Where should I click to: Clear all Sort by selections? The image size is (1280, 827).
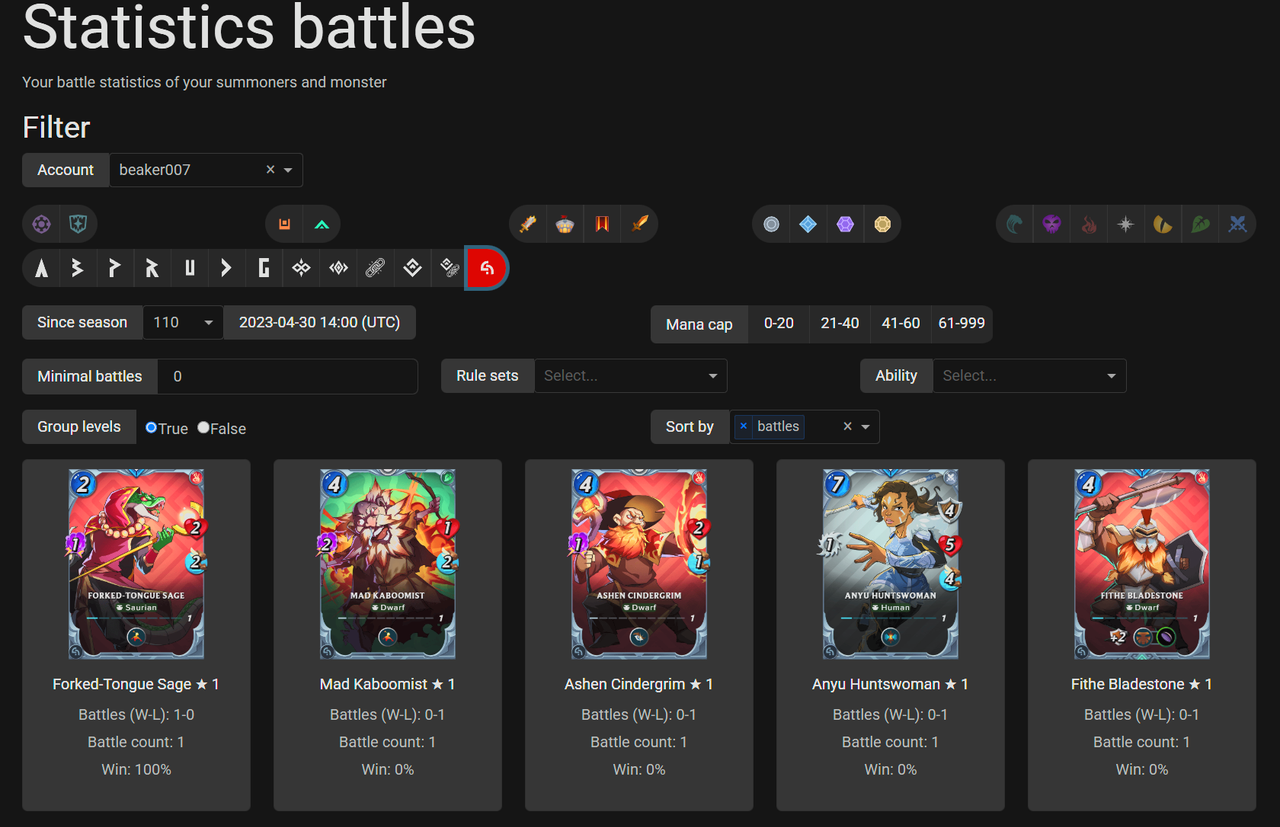(848, 427)
